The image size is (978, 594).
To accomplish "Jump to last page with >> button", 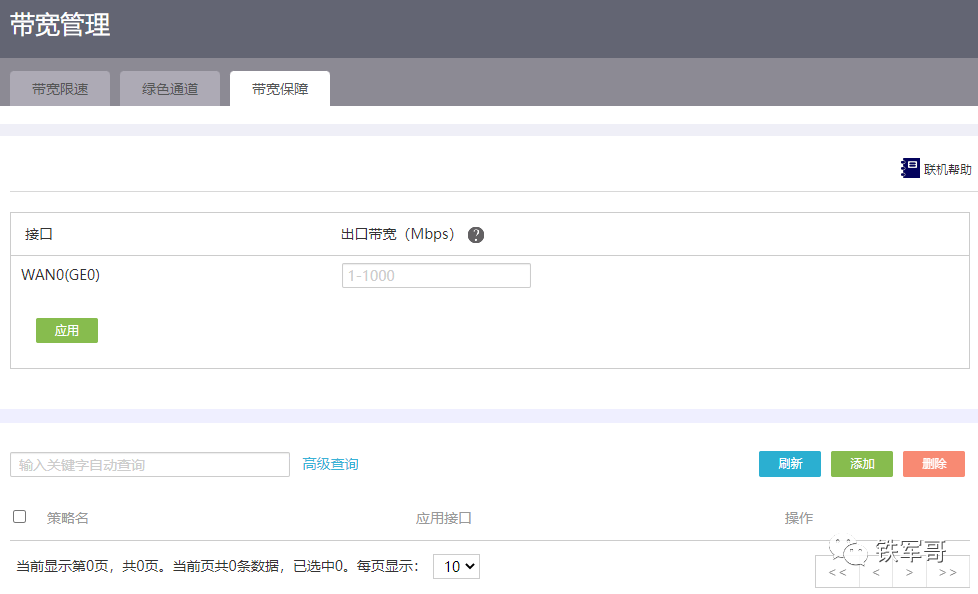I will click(x=946, y=573).
